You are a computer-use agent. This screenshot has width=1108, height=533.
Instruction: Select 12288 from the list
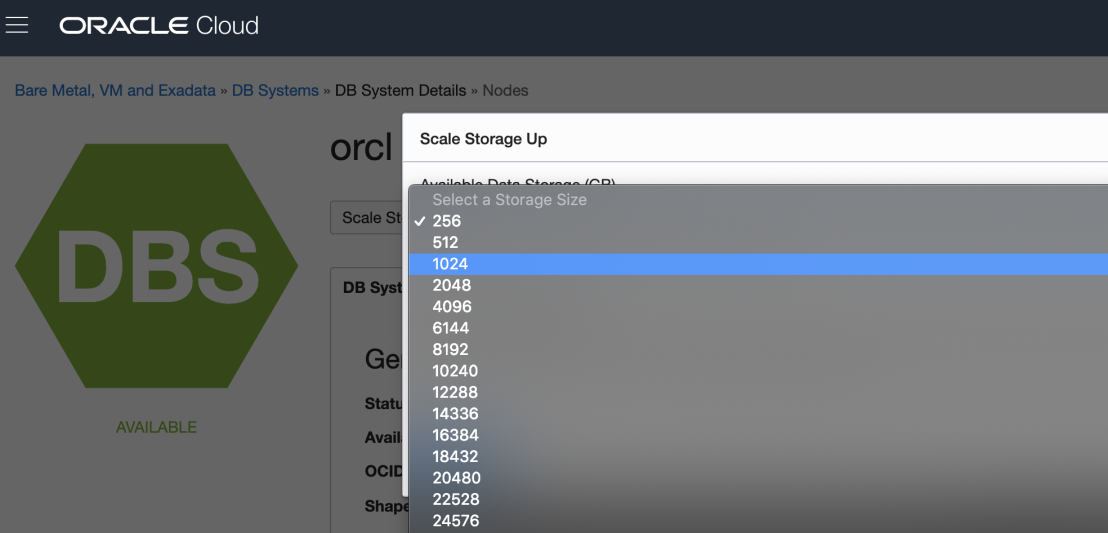point(455,392)
